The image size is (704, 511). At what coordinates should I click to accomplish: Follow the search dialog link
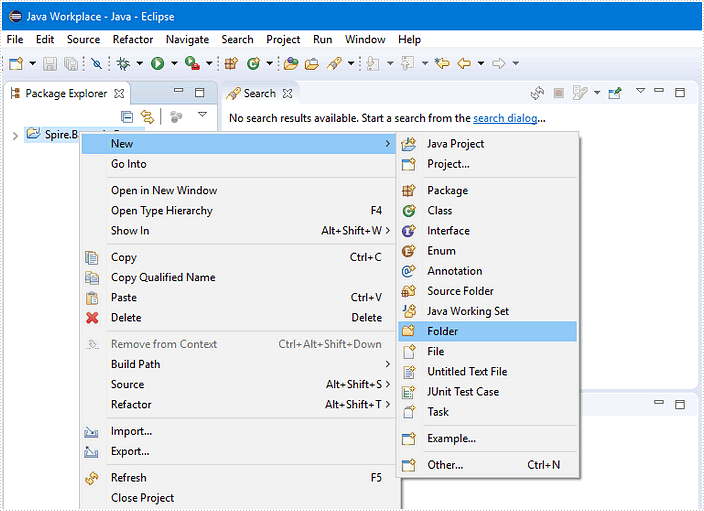point(505,118)
